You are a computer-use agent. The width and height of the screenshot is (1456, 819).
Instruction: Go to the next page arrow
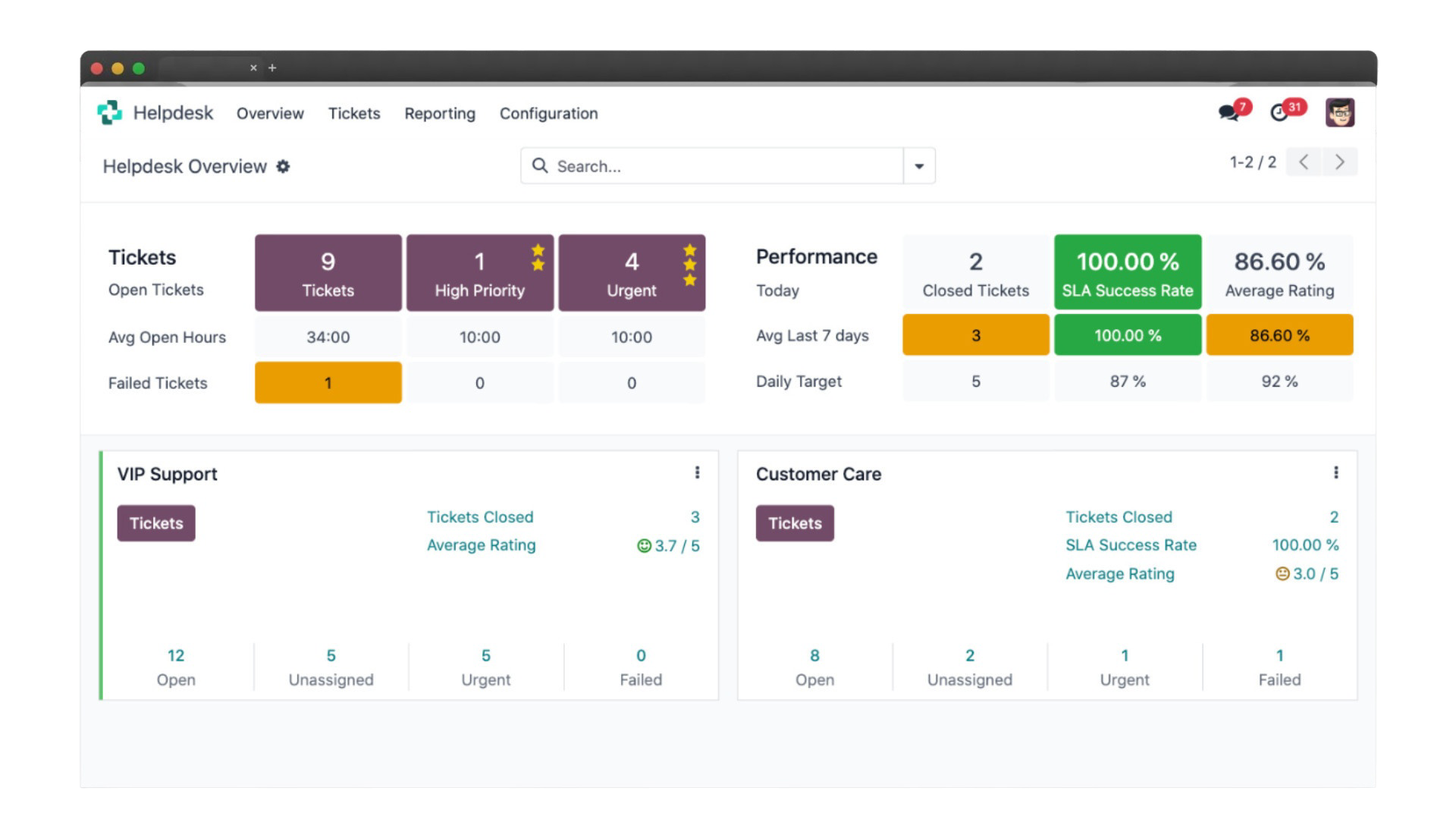1340,162
